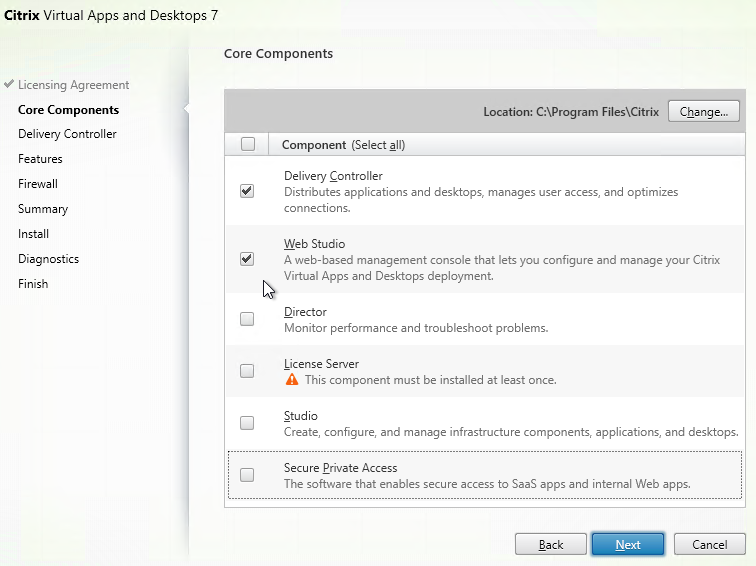The height and width of the screenshot is (566, 756).
Task: Go Back to the previous step
Action: click(551, 544)
